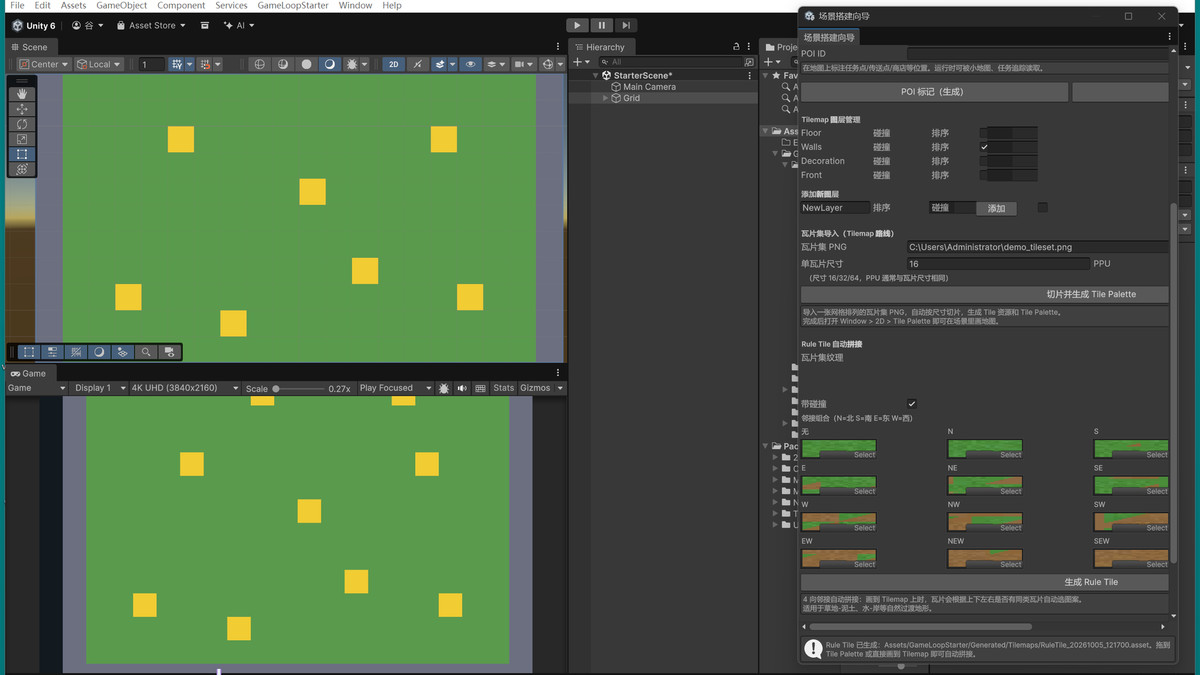Open the package cache icon beside Asset Store
The height and width of the screenshot is (675, 1200).
click(x=205, y=25)
